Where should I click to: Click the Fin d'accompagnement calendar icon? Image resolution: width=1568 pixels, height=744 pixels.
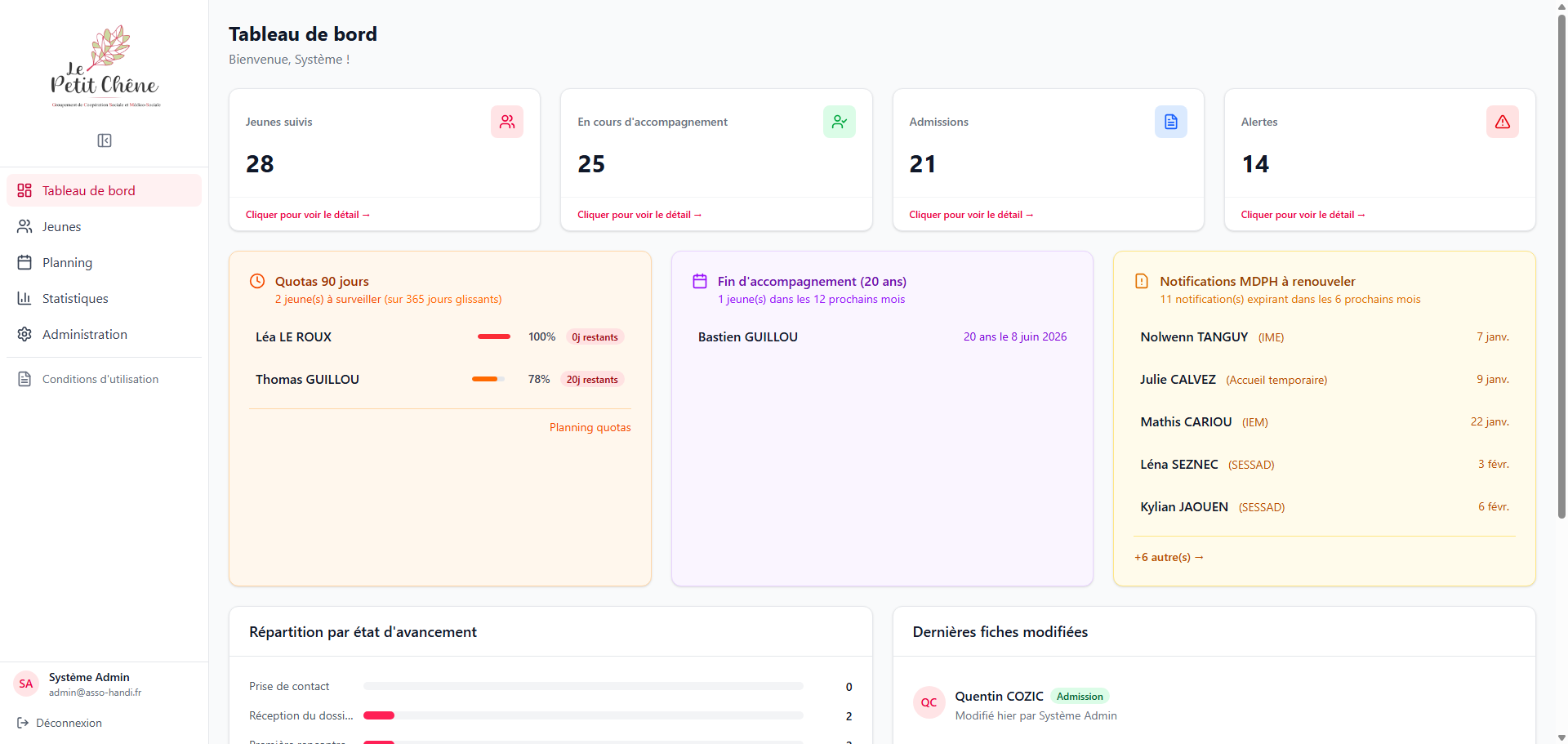click(x=700, y=281)
